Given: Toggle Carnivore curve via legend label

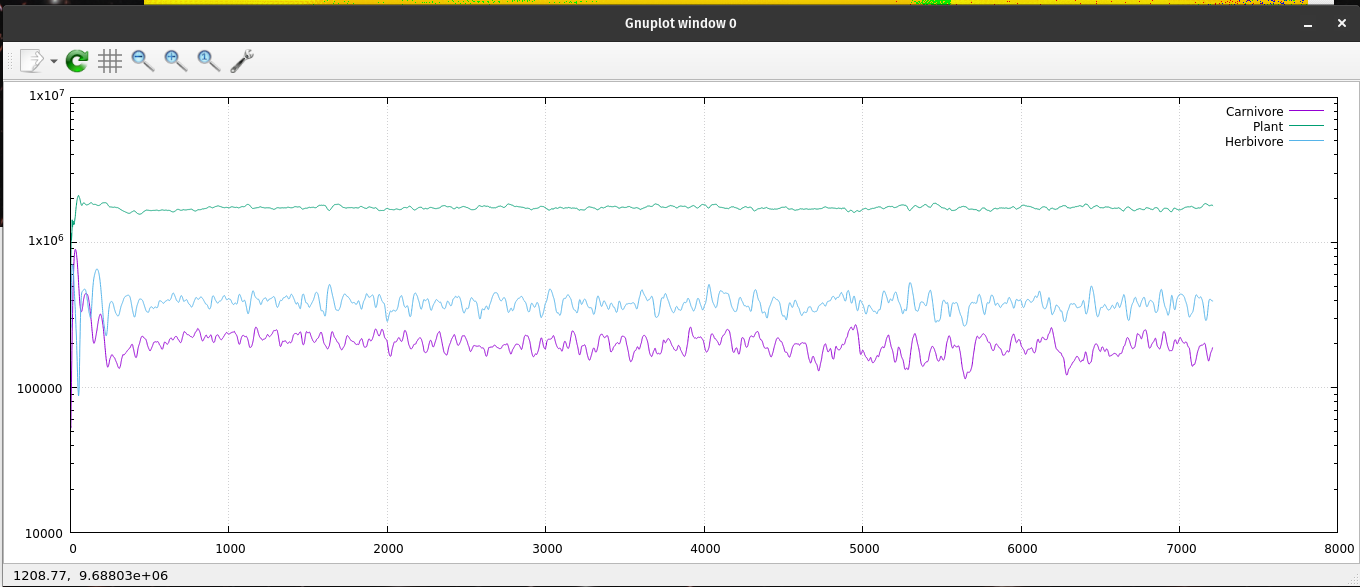Looking at the screenshot, I should tap(1254, 111).
